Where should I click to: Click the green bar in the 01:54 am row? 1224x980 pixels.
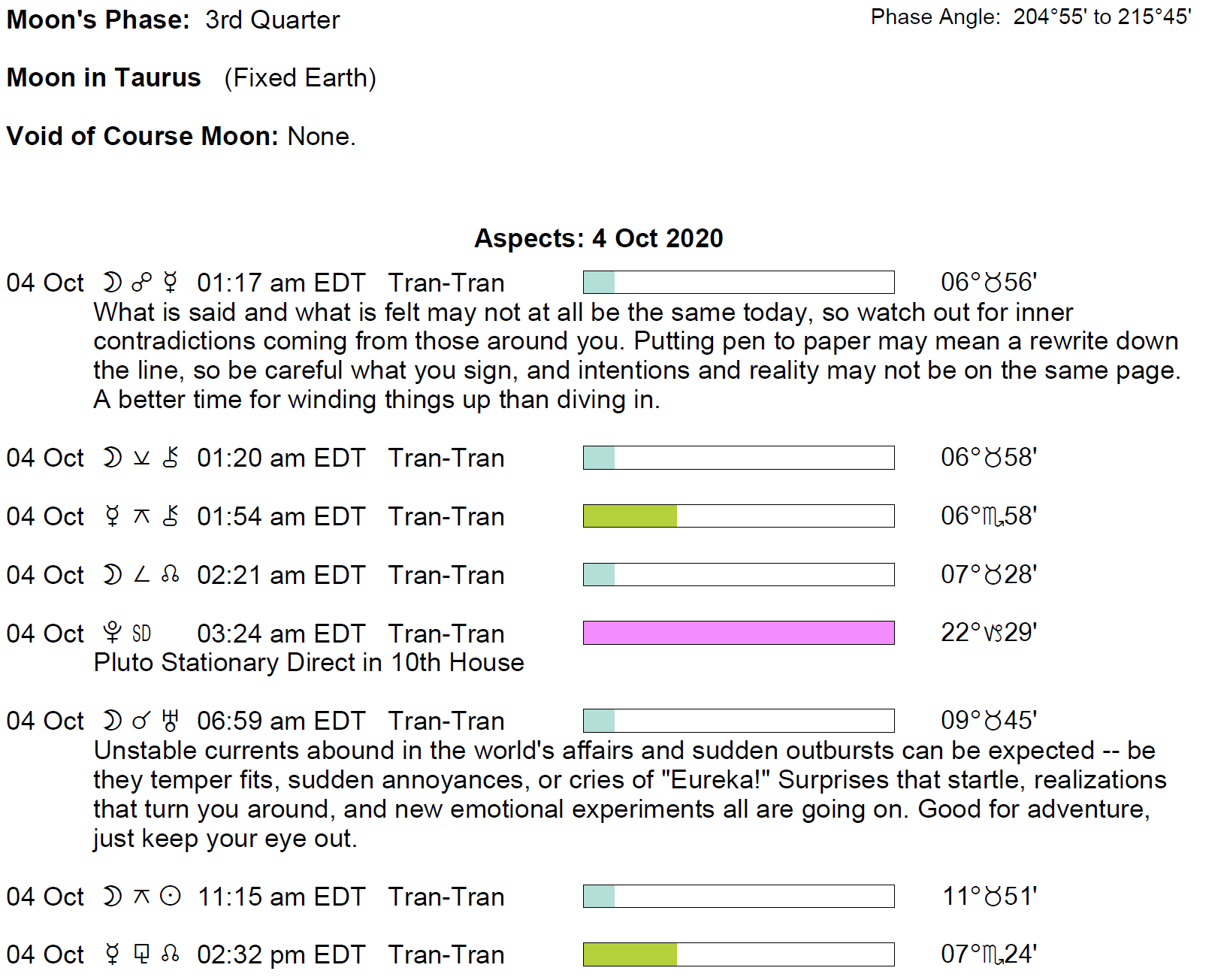(630, 516)
